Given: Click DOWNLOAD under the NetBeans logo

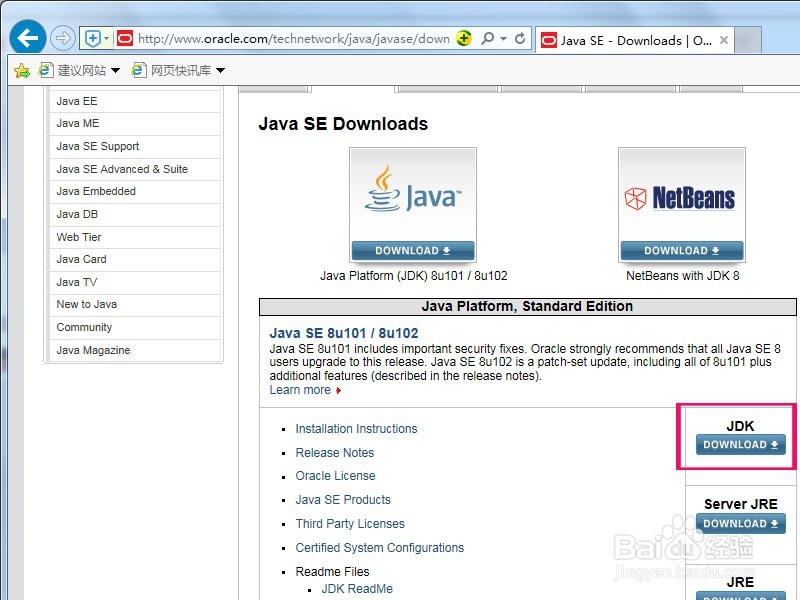Looking at the screenshot, I should pyautogui.click(x=682, y=251).
